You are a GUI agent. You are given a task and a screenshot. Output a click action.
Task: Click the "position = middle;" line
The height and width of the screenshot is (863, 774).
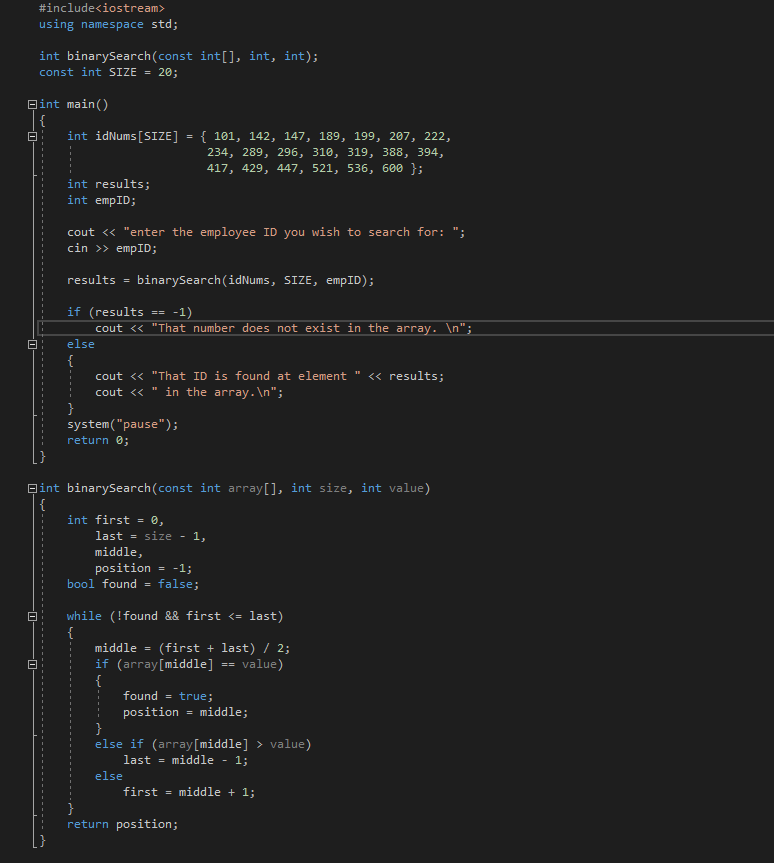coord(186,712)
